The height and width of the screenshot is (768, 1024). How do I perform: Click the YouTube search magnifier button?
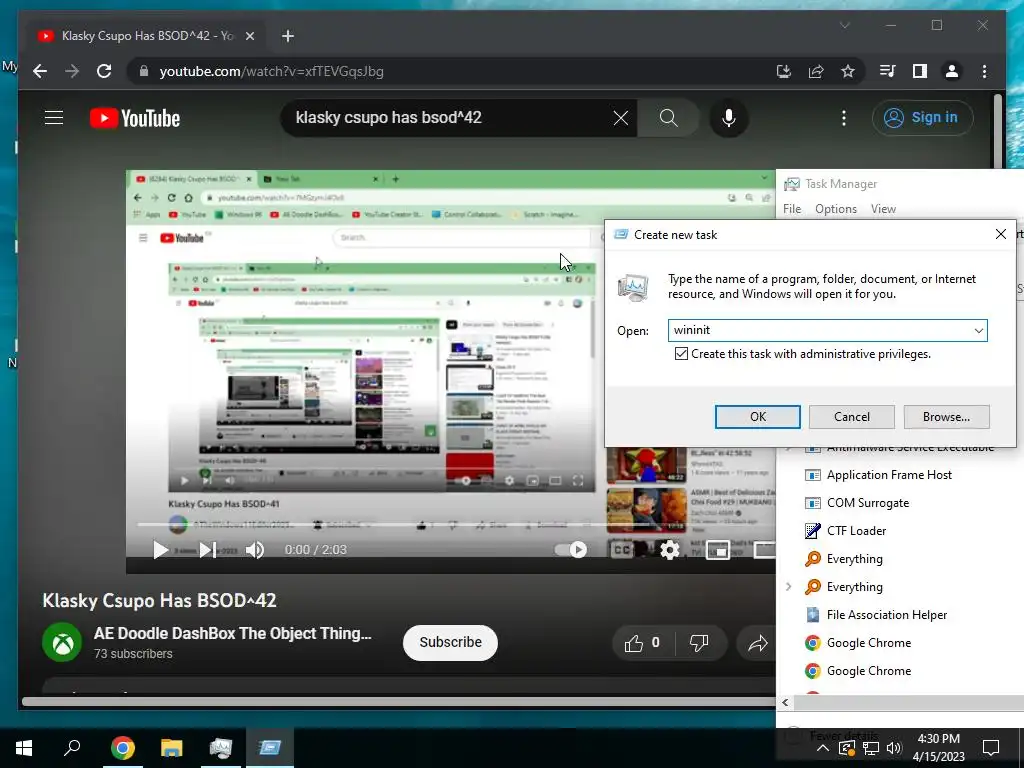[x=668, y=118]
